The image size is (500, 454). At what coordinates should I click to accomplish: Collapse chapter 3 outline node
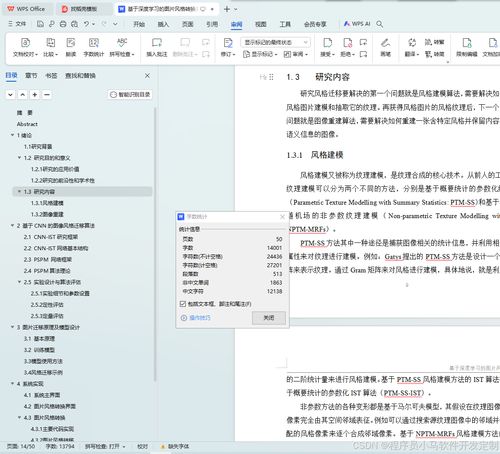pos(12,327)
